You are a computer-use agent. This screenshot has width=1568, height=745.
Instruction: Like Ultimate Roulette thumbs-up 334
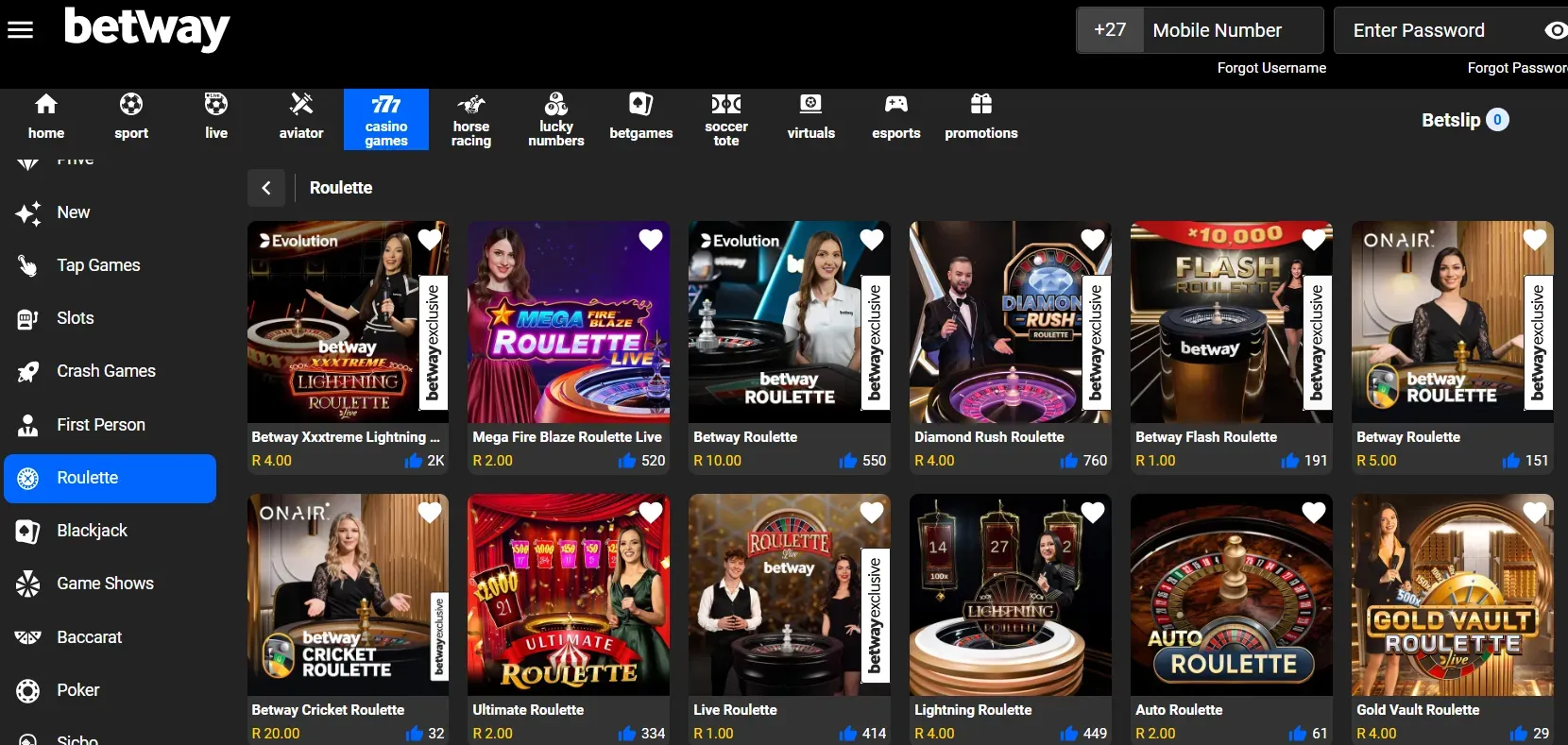click(x=626, y=733)
